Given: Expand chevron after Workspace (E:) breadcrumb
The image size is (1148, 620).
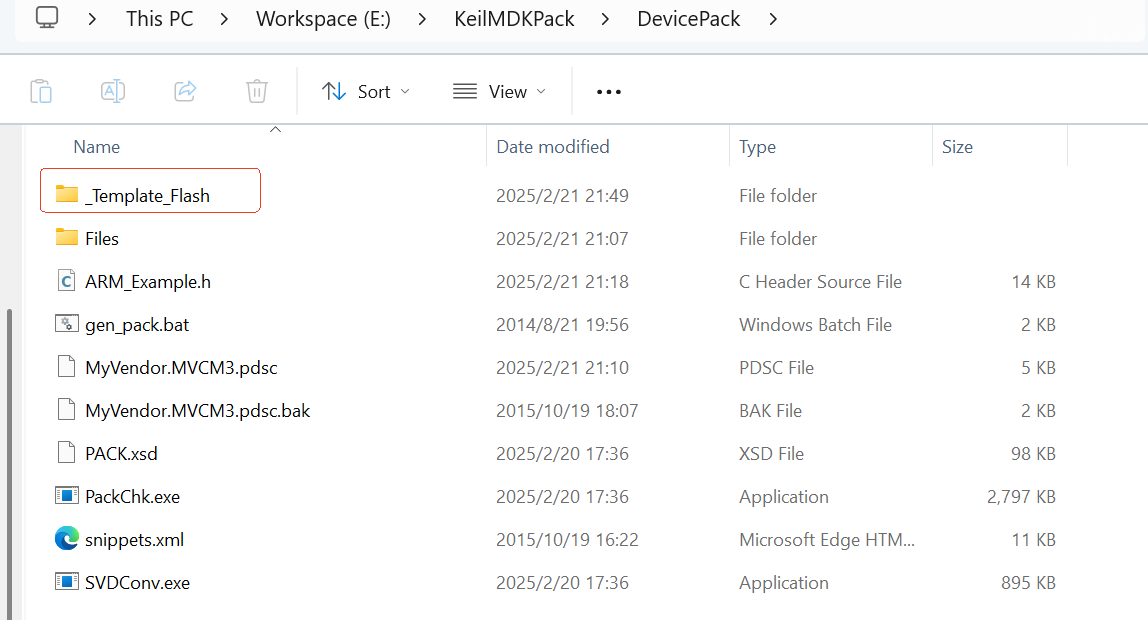Looking at the screenshot, I should (x=418, y=19).
